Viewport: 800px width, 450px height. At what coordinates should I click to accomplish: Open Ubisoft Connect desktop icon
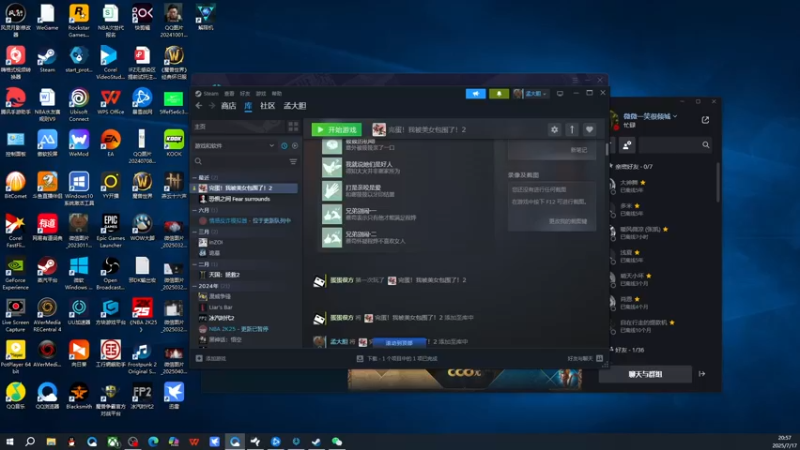tap(79, 104)
